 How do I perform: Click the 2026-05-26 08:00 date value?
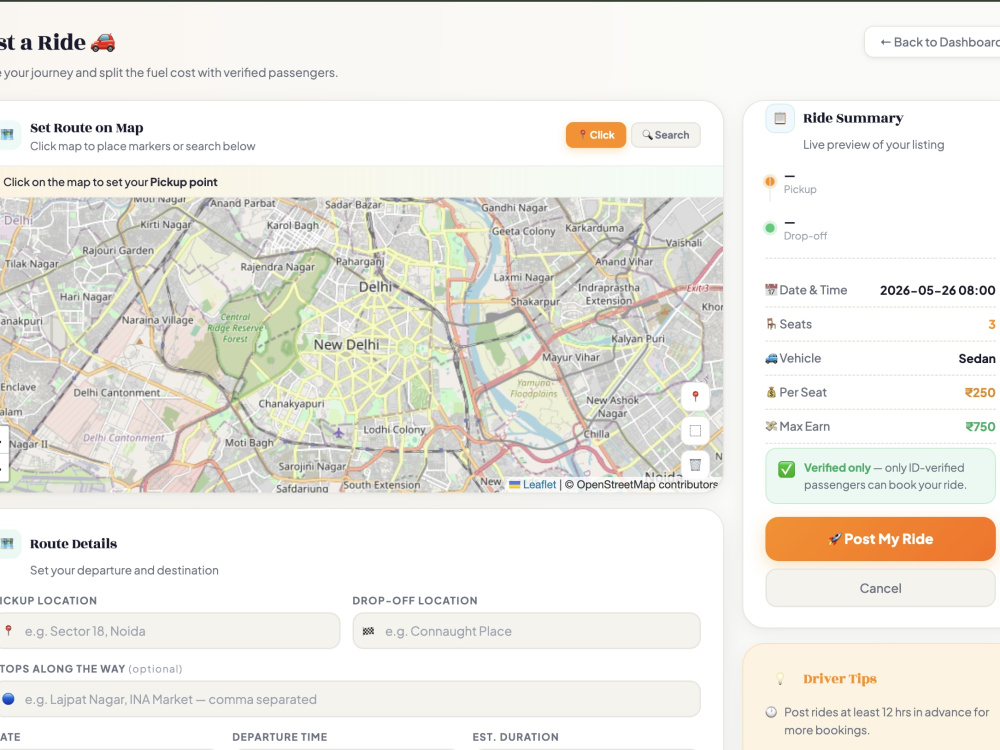click(938, 290)
